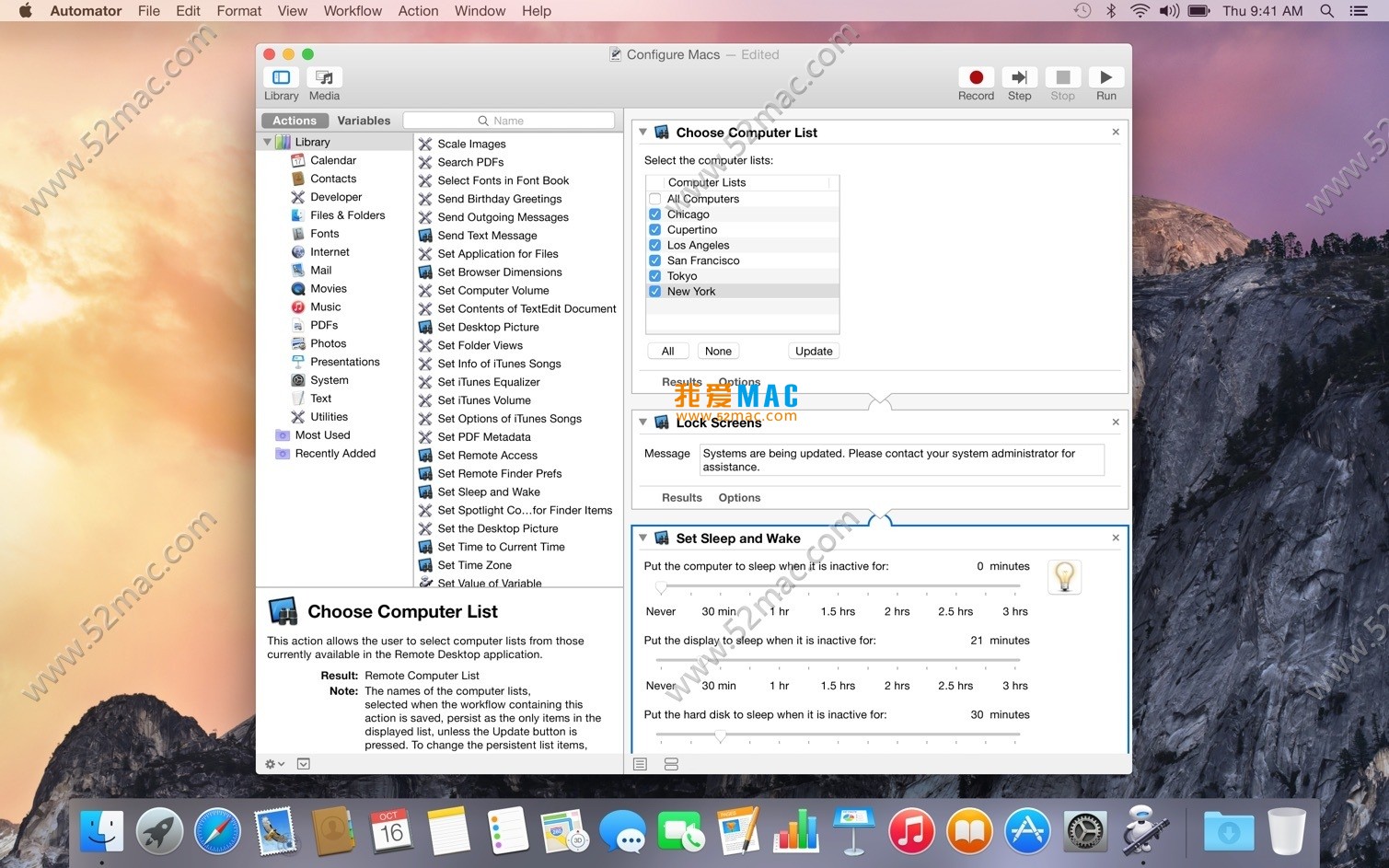This screenshot has height=868, width=1389.
Task: Uncheck the Chicago computer list
Action: [655, 214]
